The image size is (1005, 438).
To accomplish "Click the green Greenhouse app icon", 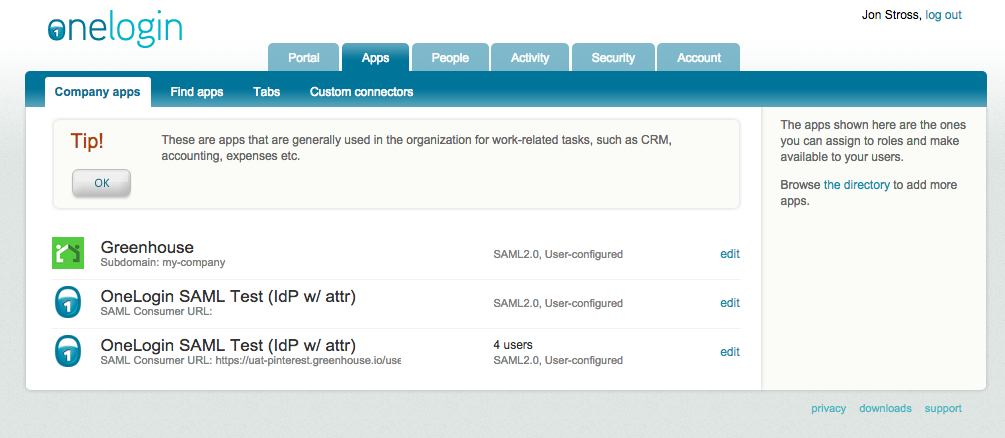I will tap(68, 253).
